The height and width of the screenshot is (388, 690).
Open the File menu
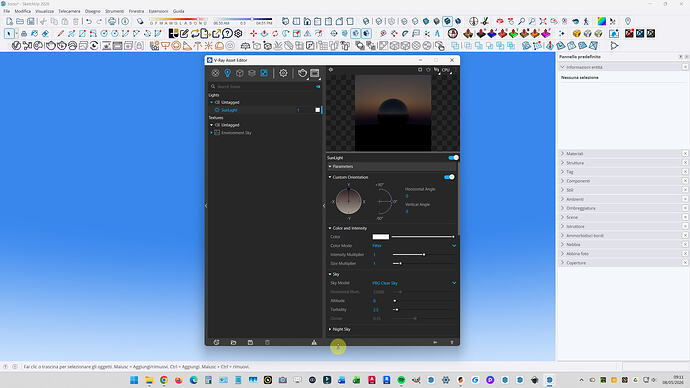tap(7, 11)
